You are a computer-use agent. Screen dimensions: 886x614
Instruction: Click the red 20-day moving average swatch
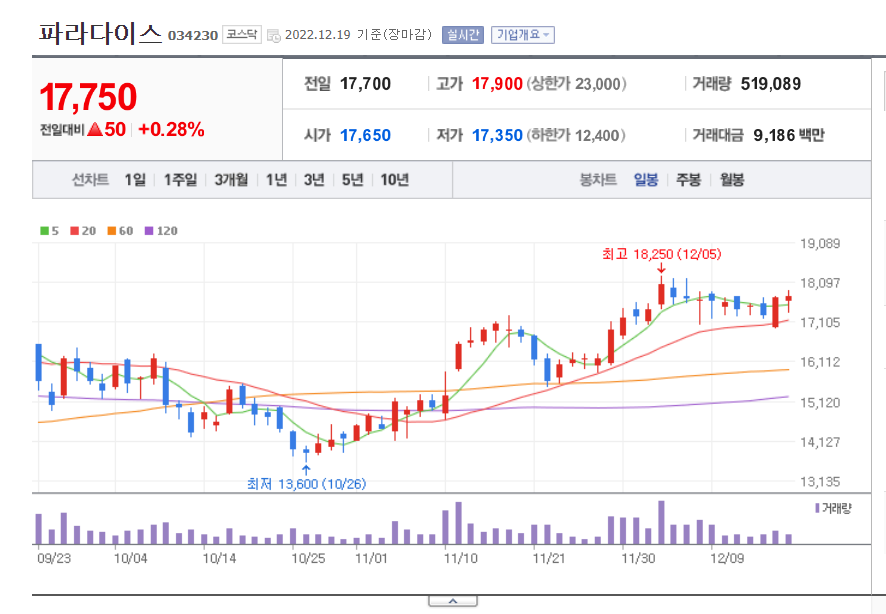point(75,230)
